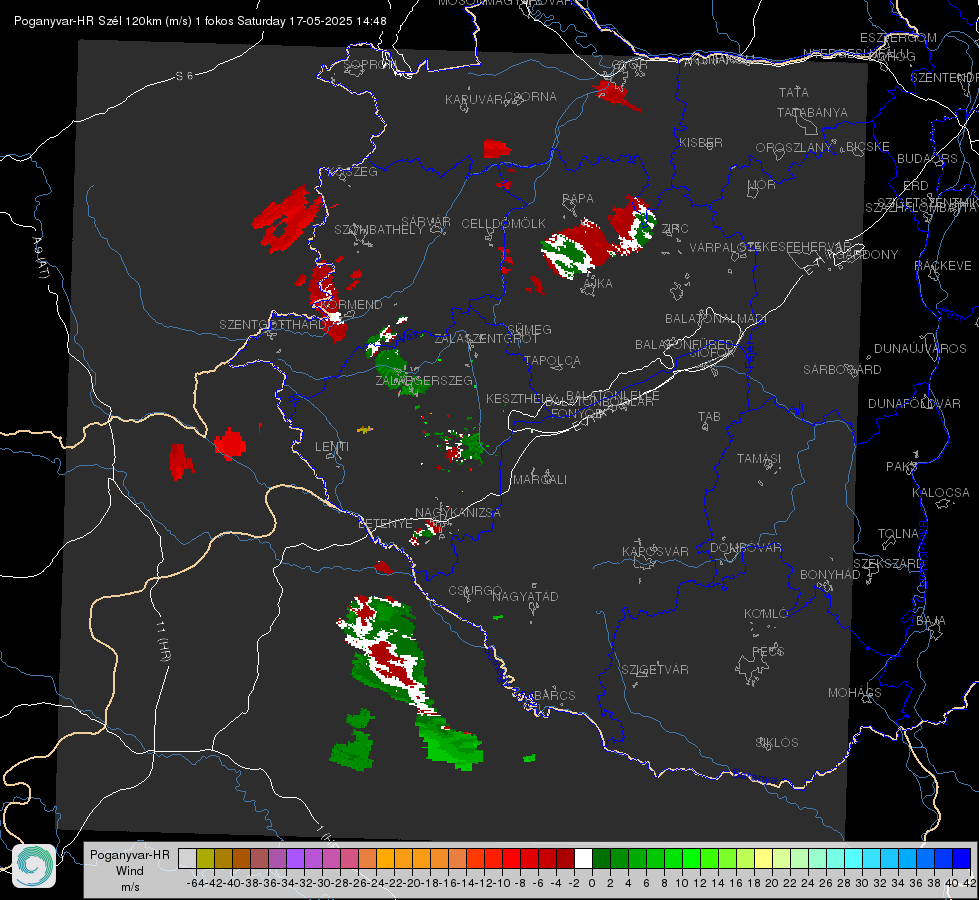Click the KAPOSVAR city label

pos(655,551)
